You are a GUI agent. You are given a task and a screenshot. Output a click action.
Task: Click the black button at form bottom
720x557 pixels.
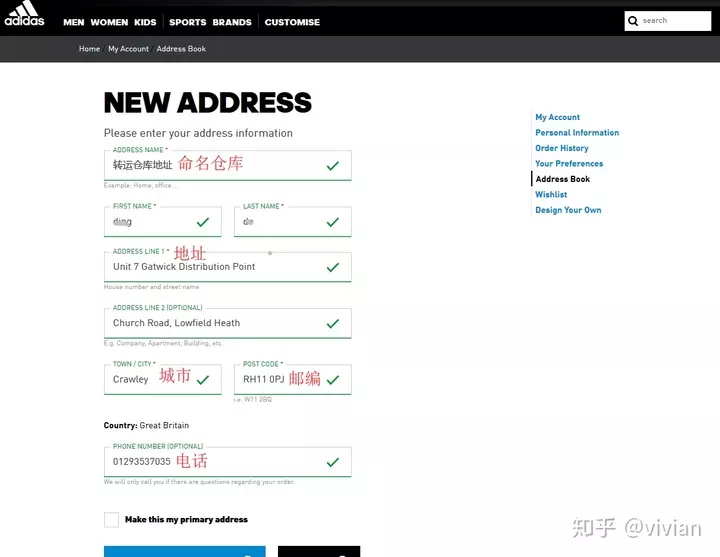(319, 551)
